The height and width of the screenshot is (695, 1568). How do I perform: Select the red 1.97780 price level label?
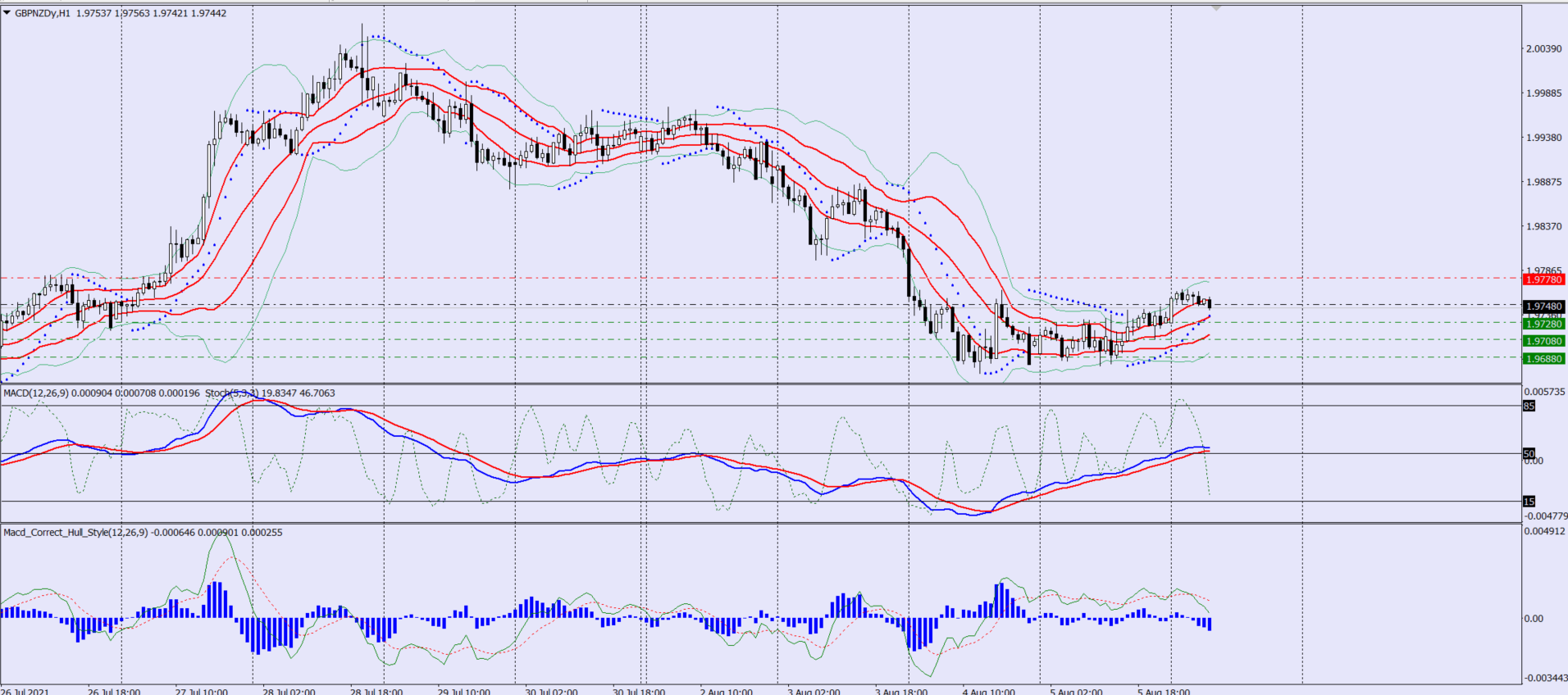pyautogui.click(x=1544, y=279)
